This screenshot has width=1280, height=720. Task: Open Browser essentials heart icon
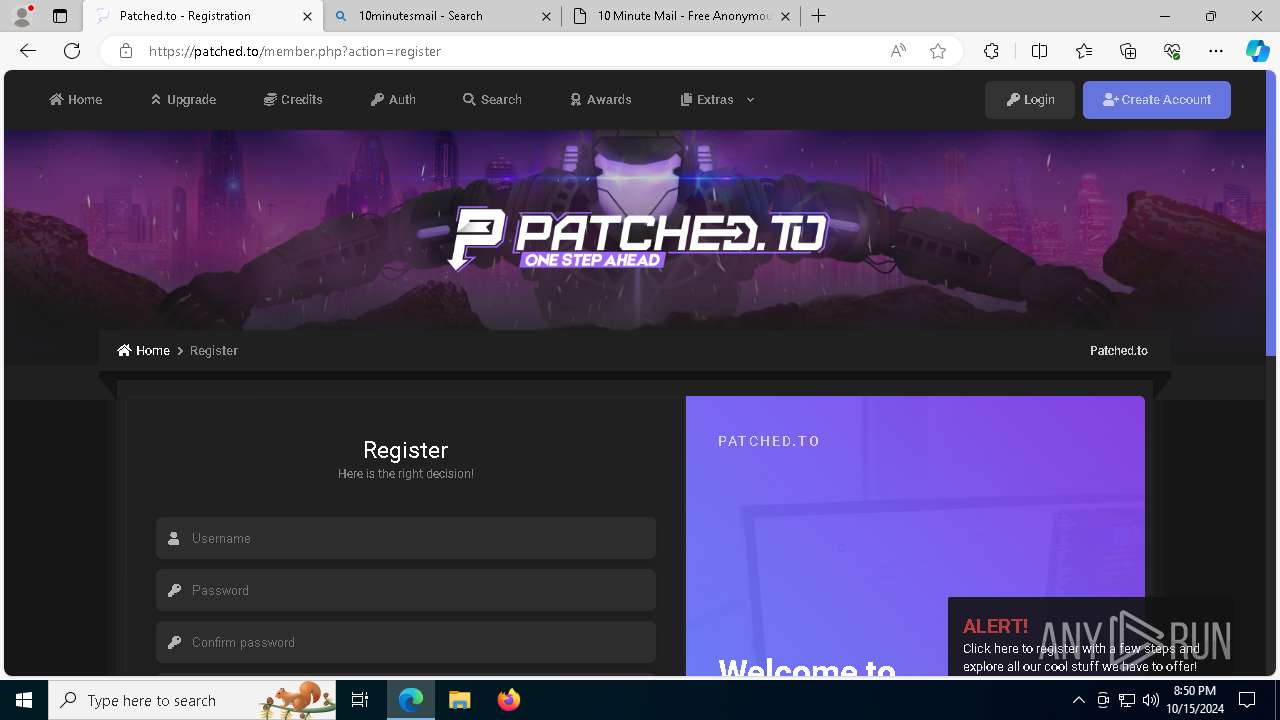click(x=1172, y=51)
